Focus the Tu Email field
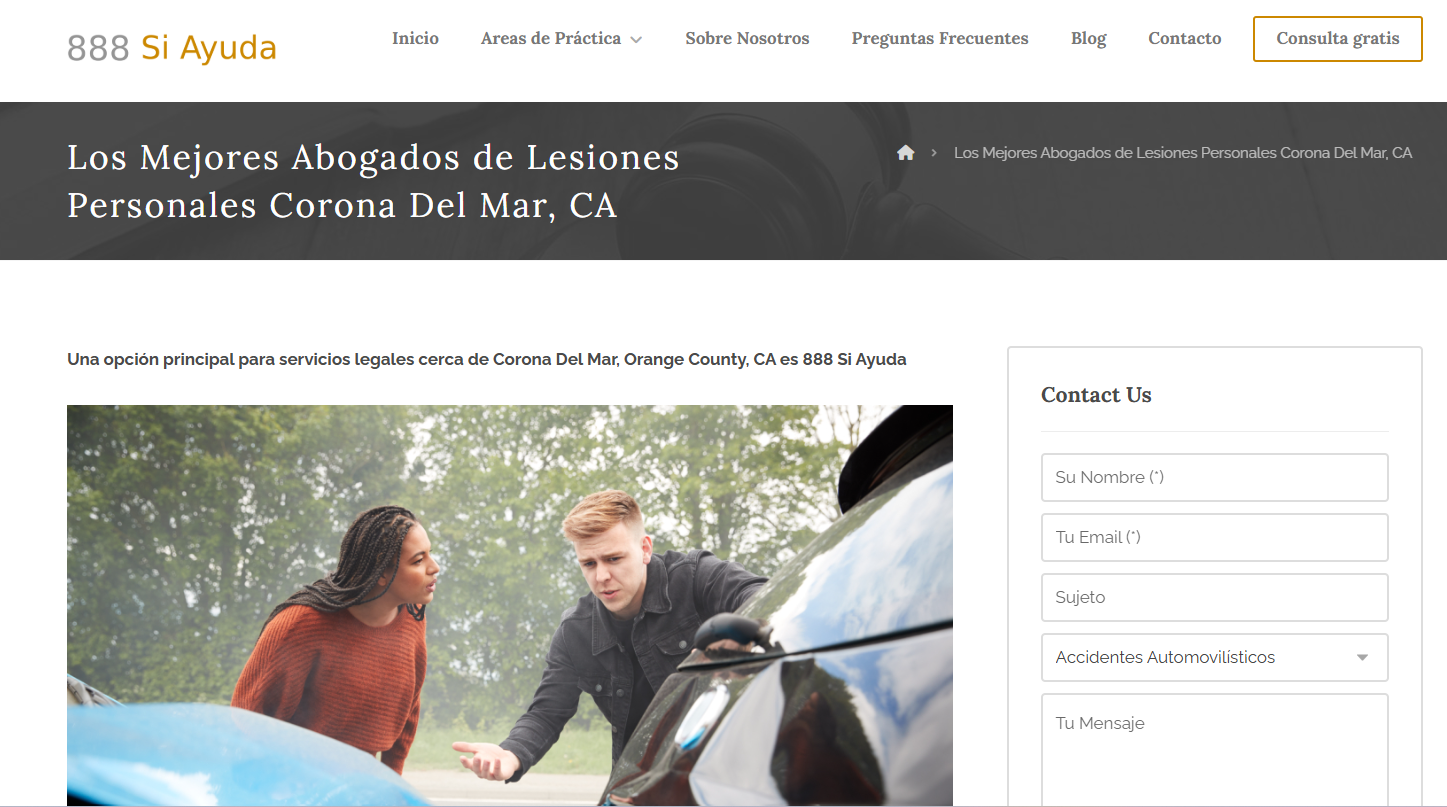The height and width of the screenshot is (807, 1447). 1214,537
